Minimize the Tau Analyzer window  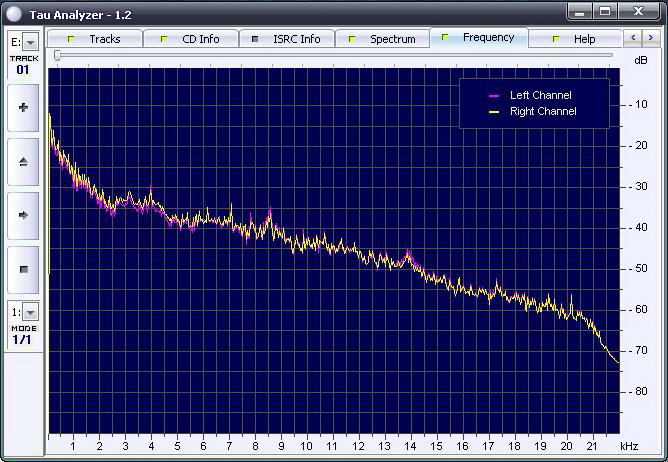click(x=581, y=11)
